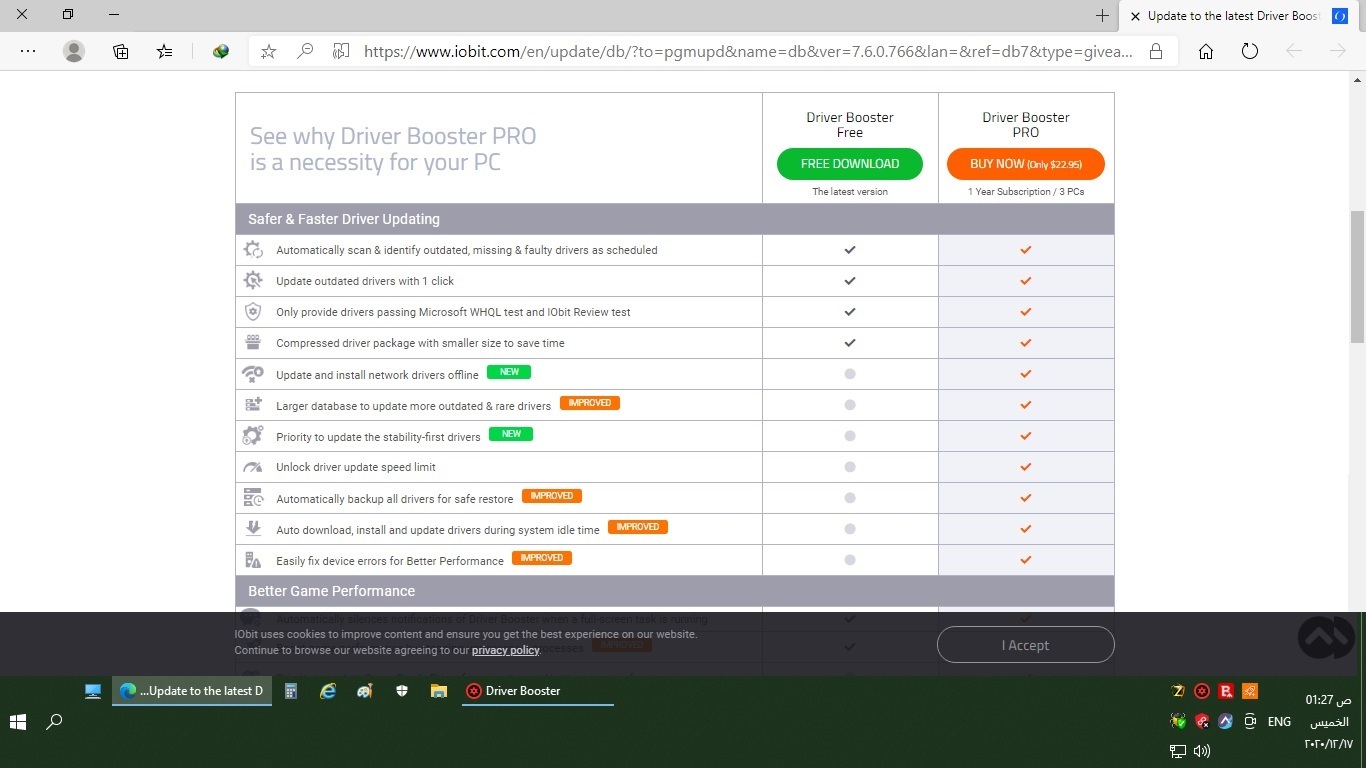The width and height of the screenshot is (1366, 768).
Task: Click the gold Z tray icon
Action: point(1179,691)
